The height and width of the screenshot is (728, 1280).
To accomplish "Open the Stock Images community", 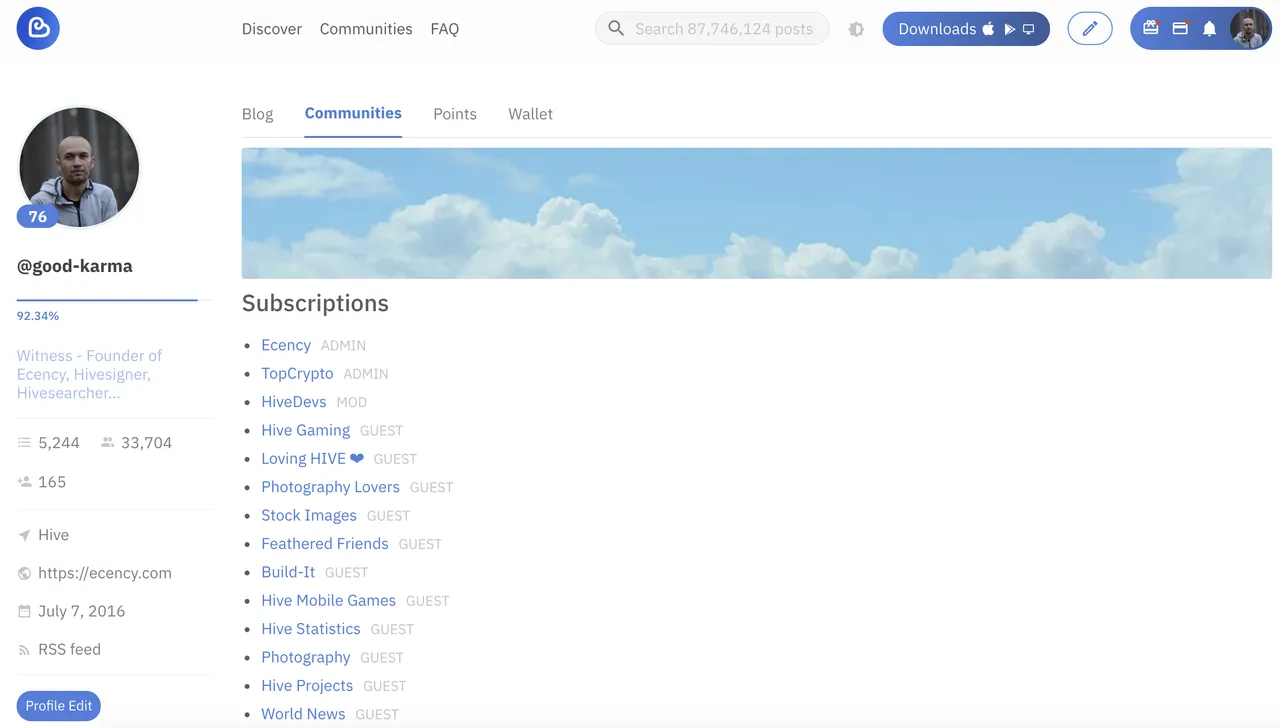I will (309, 515).
